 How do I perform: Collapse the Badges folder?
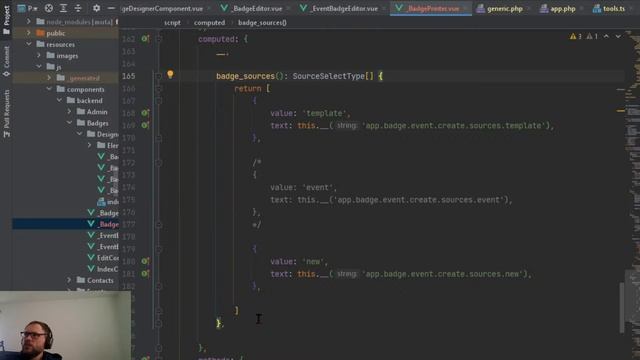[69, 122]
